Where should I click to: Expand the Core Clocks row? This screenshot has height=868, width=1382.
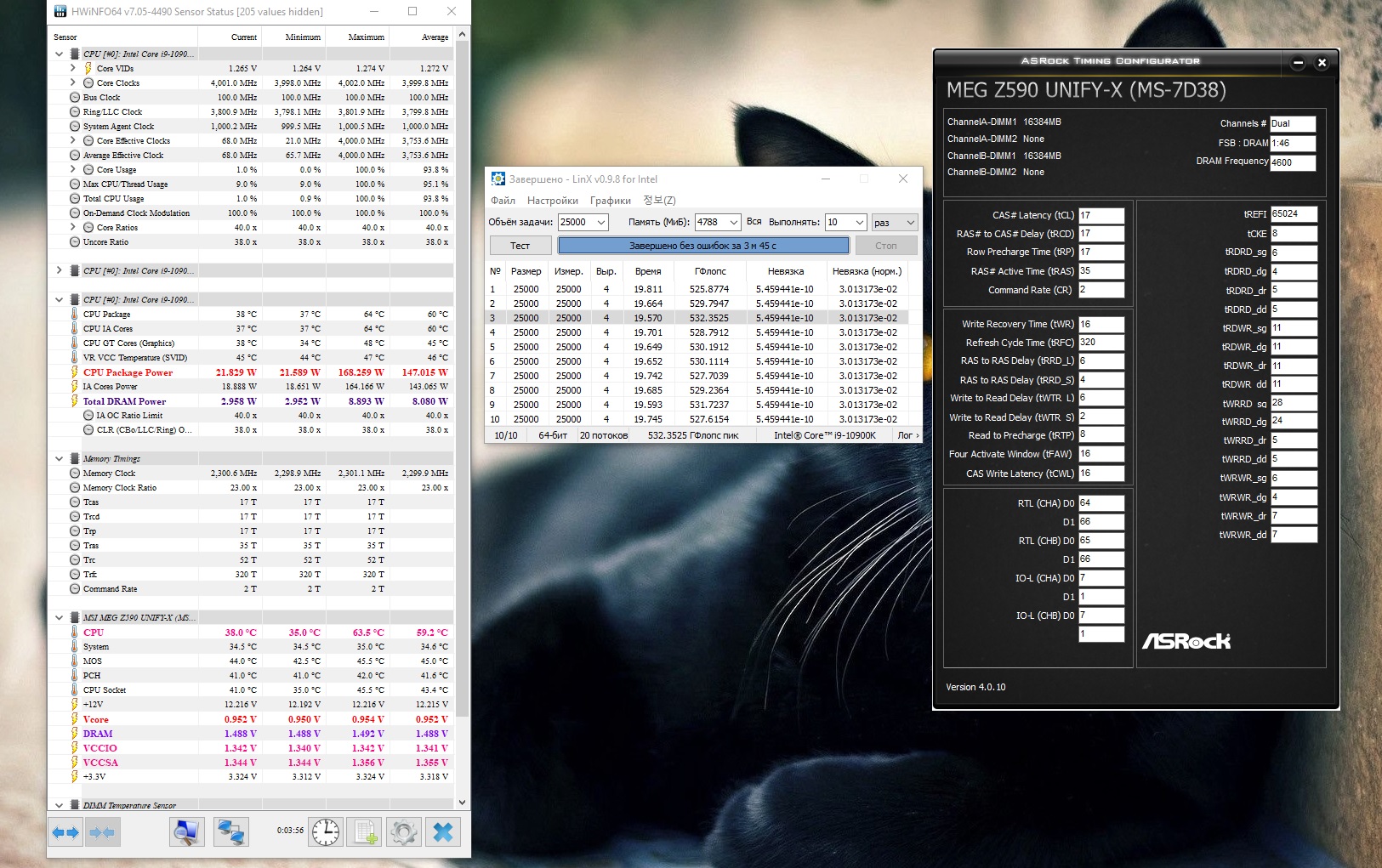click(x=73, y=82)
